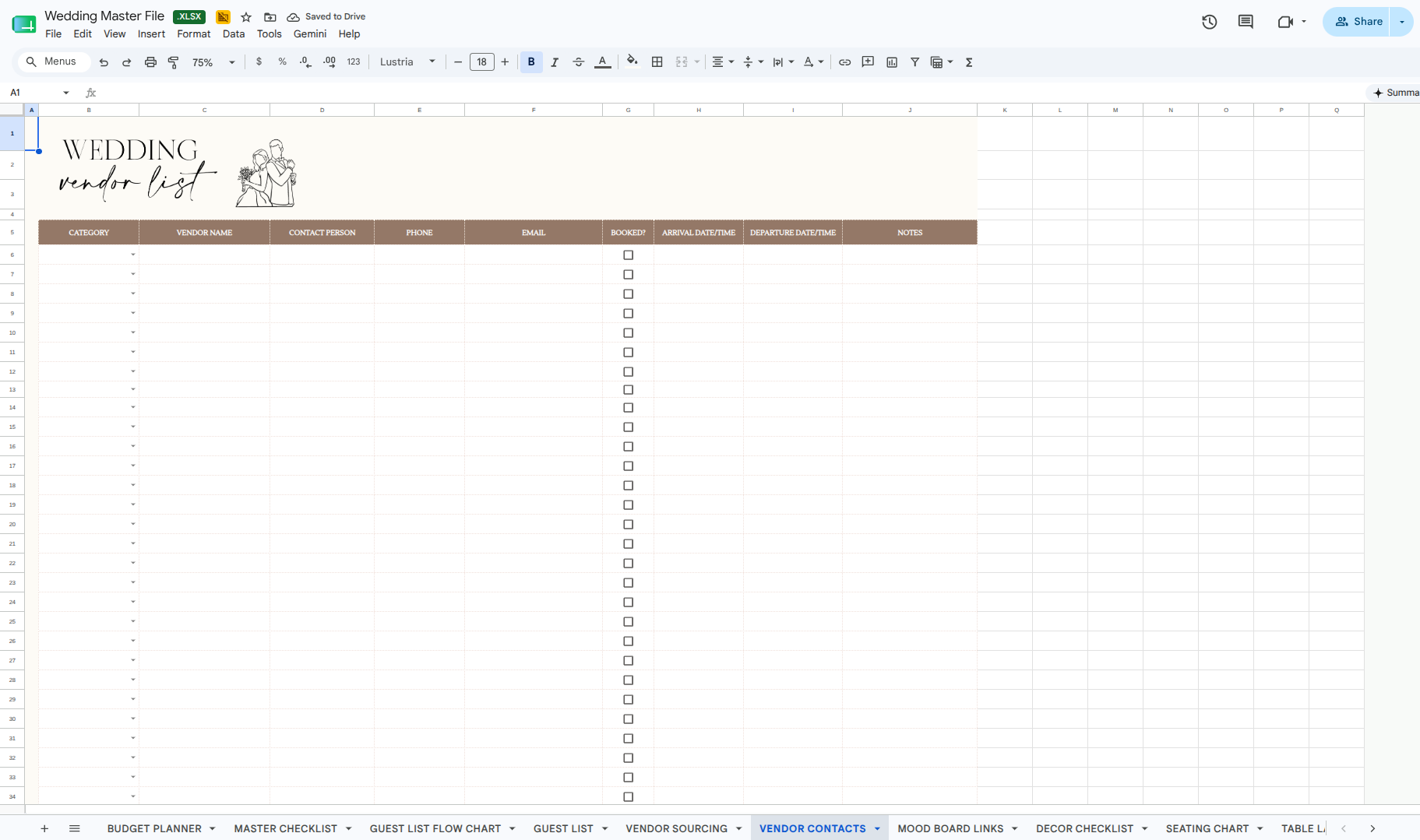The image size is (1420, 840).
Task: Open Category dropdown in row 6
Action: [x=133, y=255]
